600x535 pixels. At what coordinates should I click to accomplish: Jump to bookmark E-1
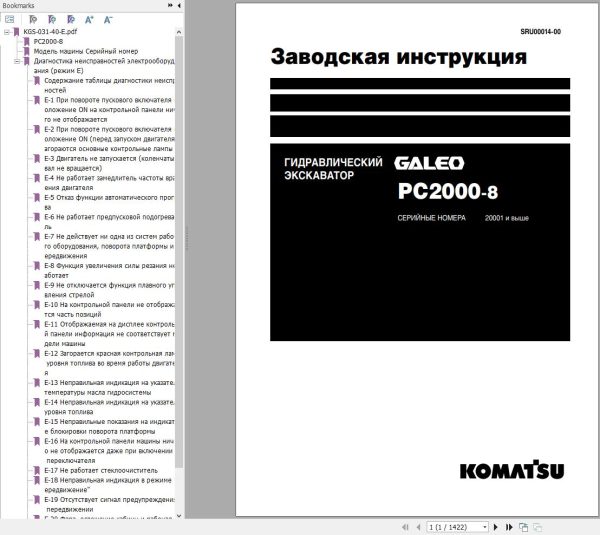109,110
